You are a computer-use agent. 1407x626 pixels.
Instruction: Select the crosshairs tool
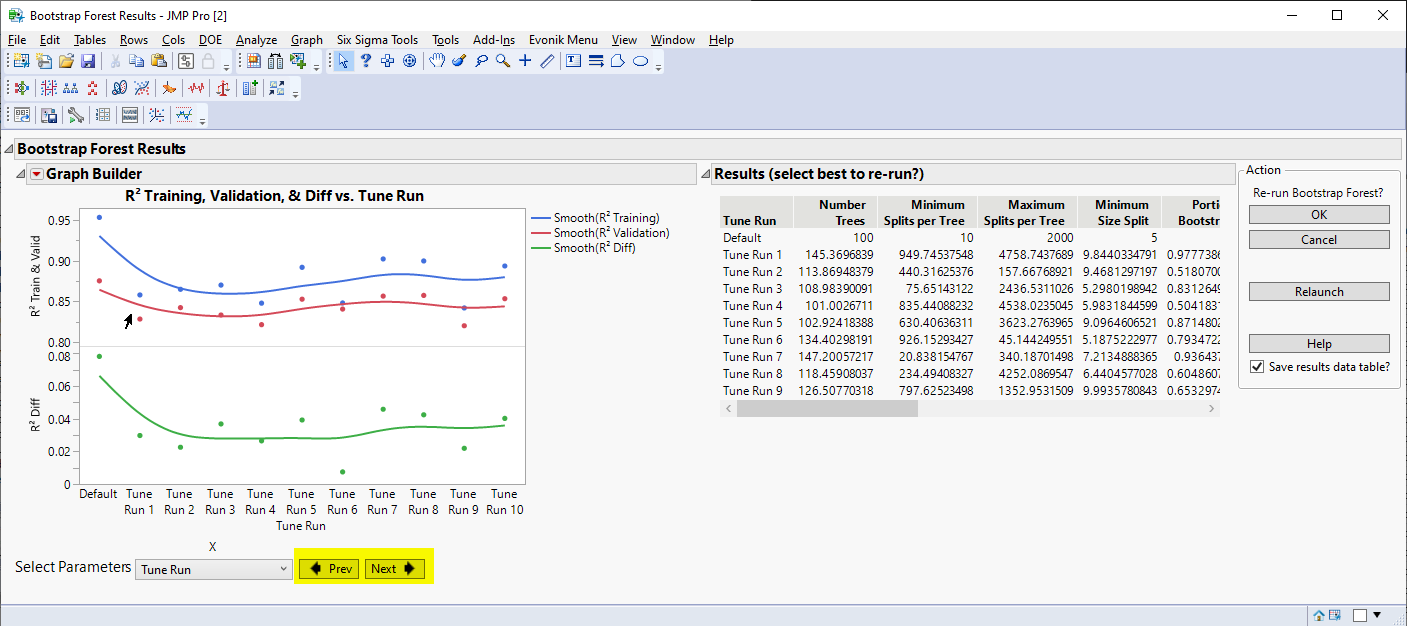pyautogui.click(x=524, y=60)
